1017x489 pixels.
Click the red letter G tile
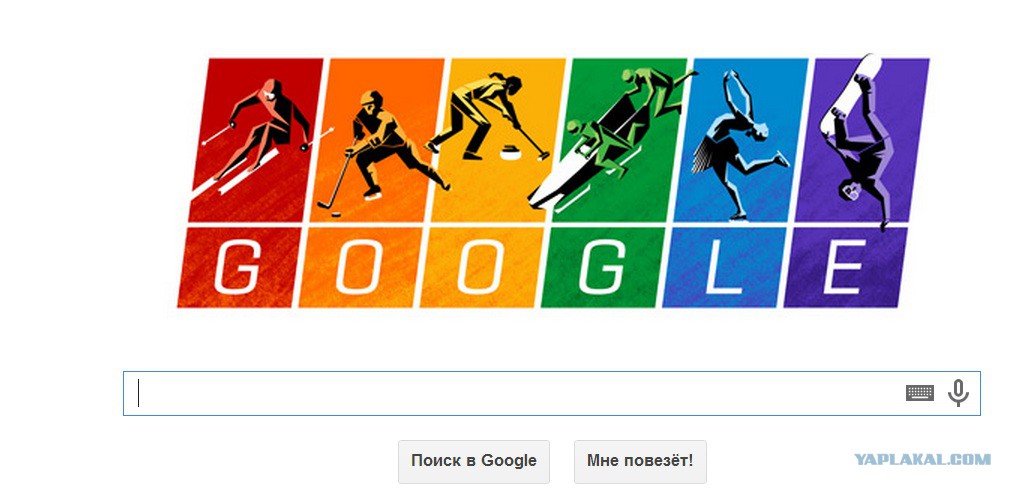[x=239, y=267]
